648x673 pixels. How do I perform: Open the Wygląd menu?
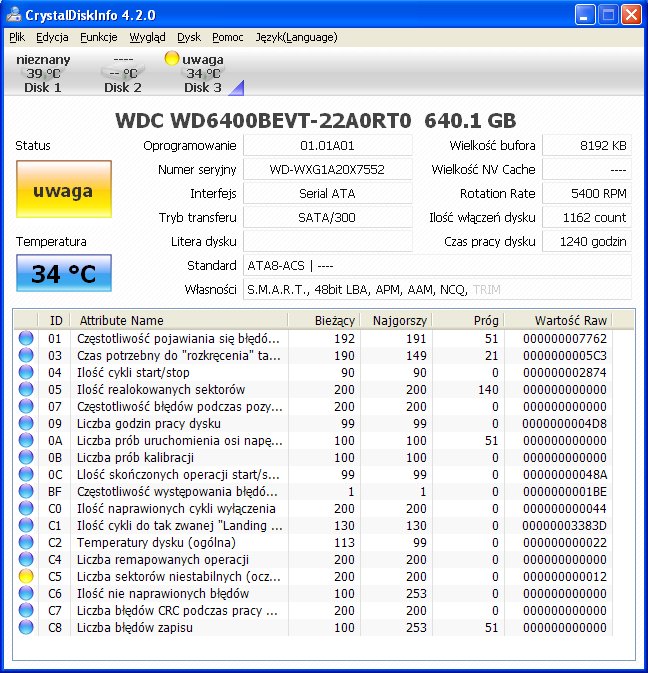click(147, 37)
